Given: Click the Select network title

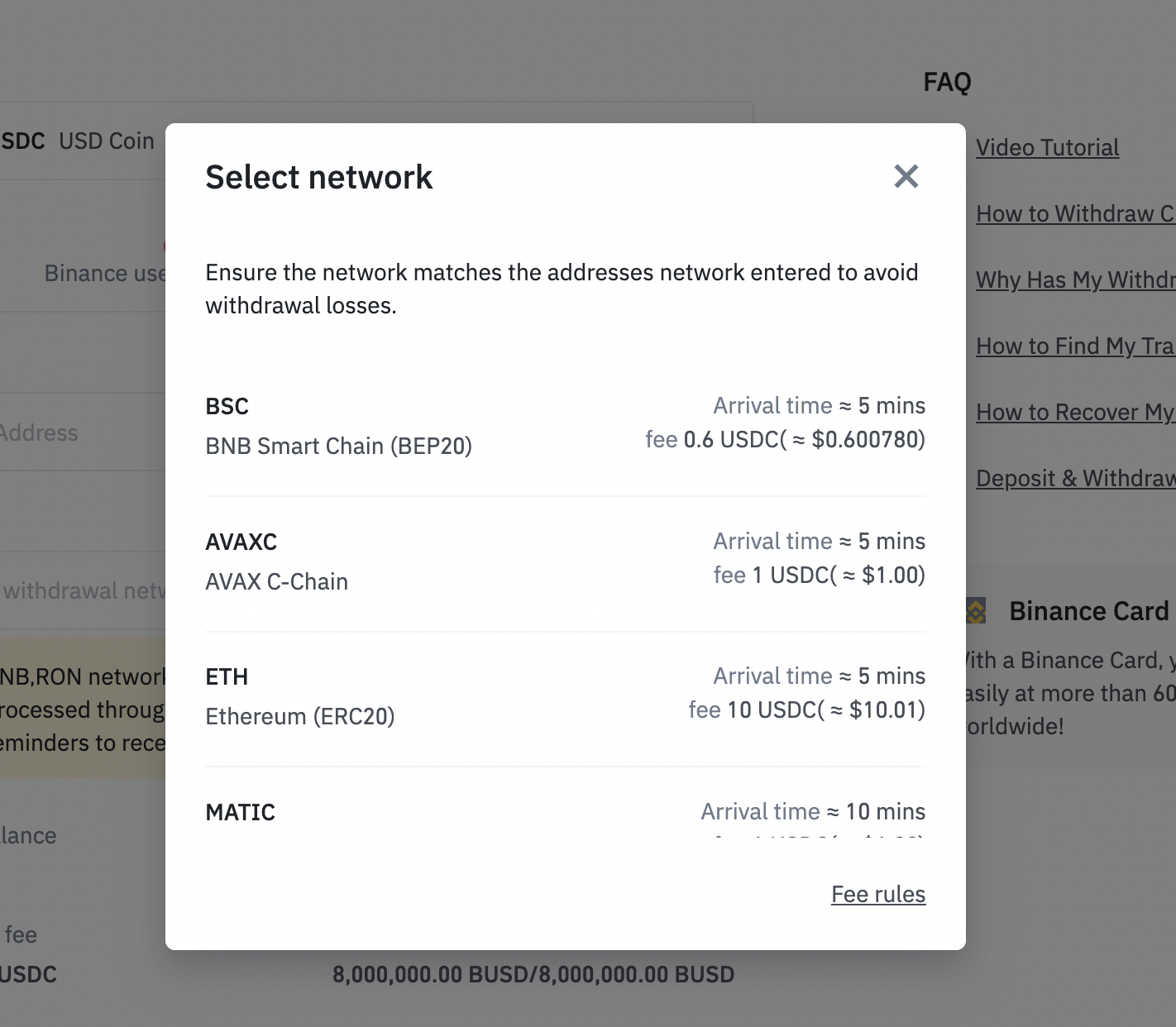Looking at the screenshot, I should [x=319, y=177].
